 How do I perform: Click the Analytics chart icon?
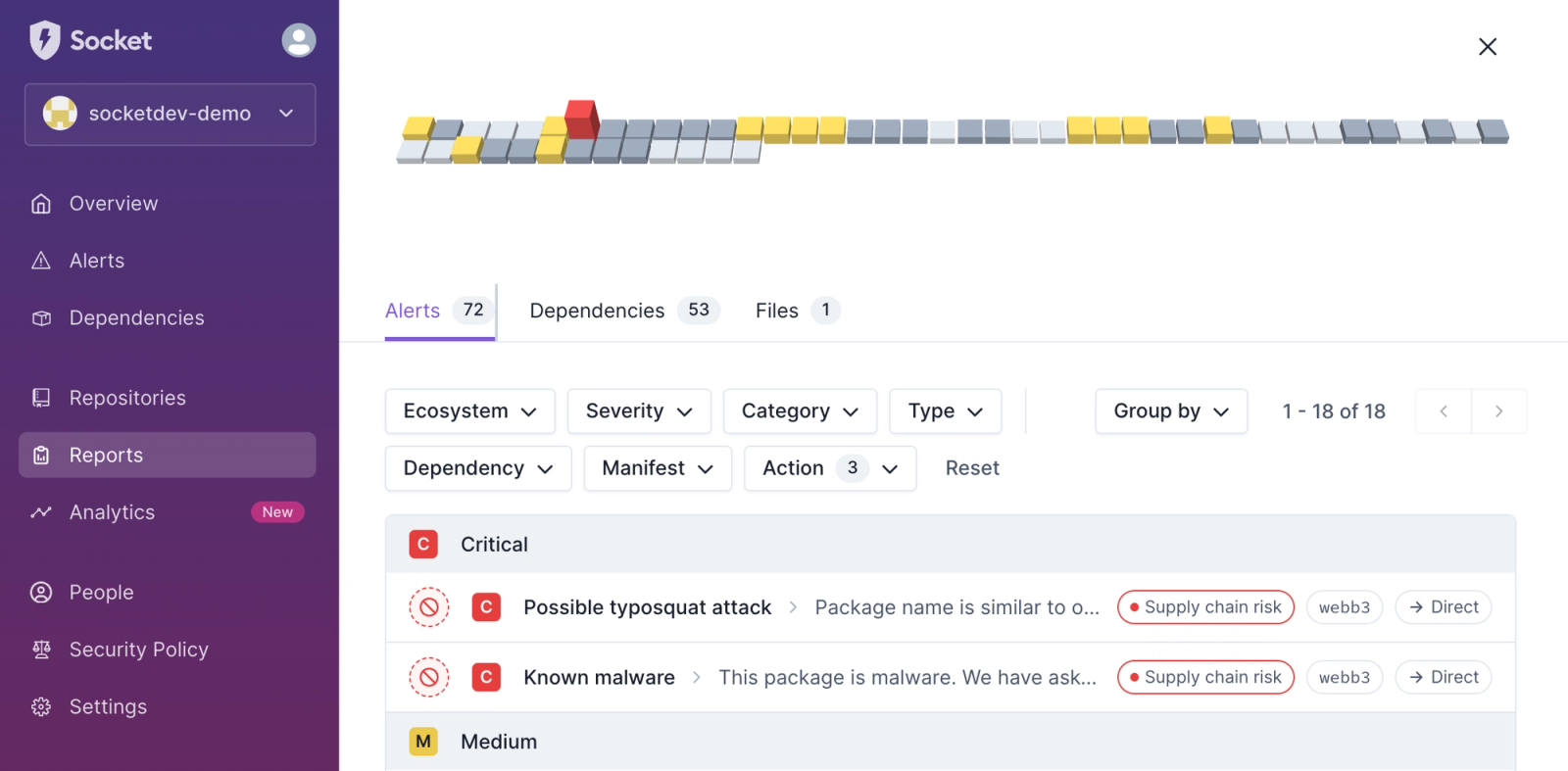click(x=41, y=512)
